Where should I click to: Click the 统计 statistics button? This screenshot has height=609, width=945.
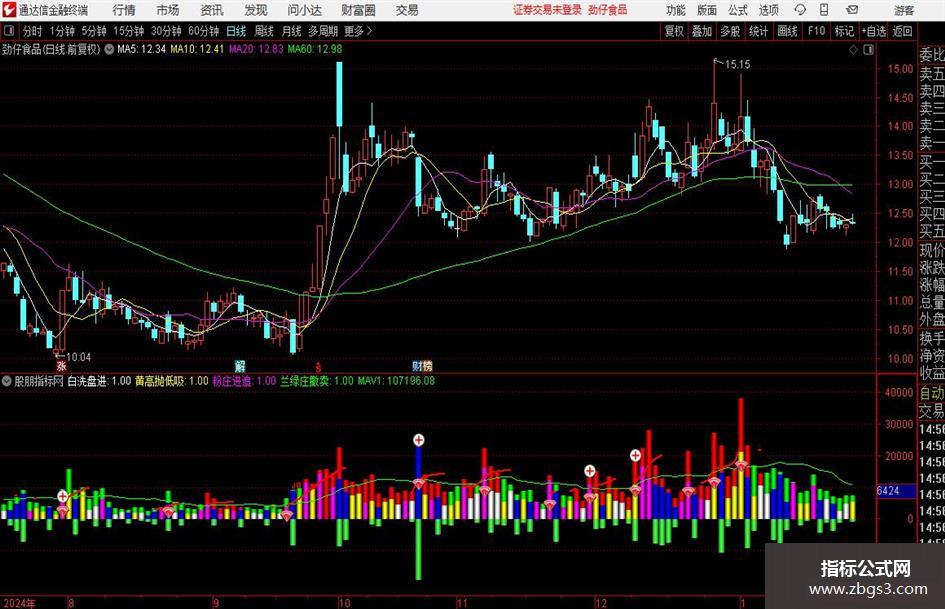[x=758, y=31]
